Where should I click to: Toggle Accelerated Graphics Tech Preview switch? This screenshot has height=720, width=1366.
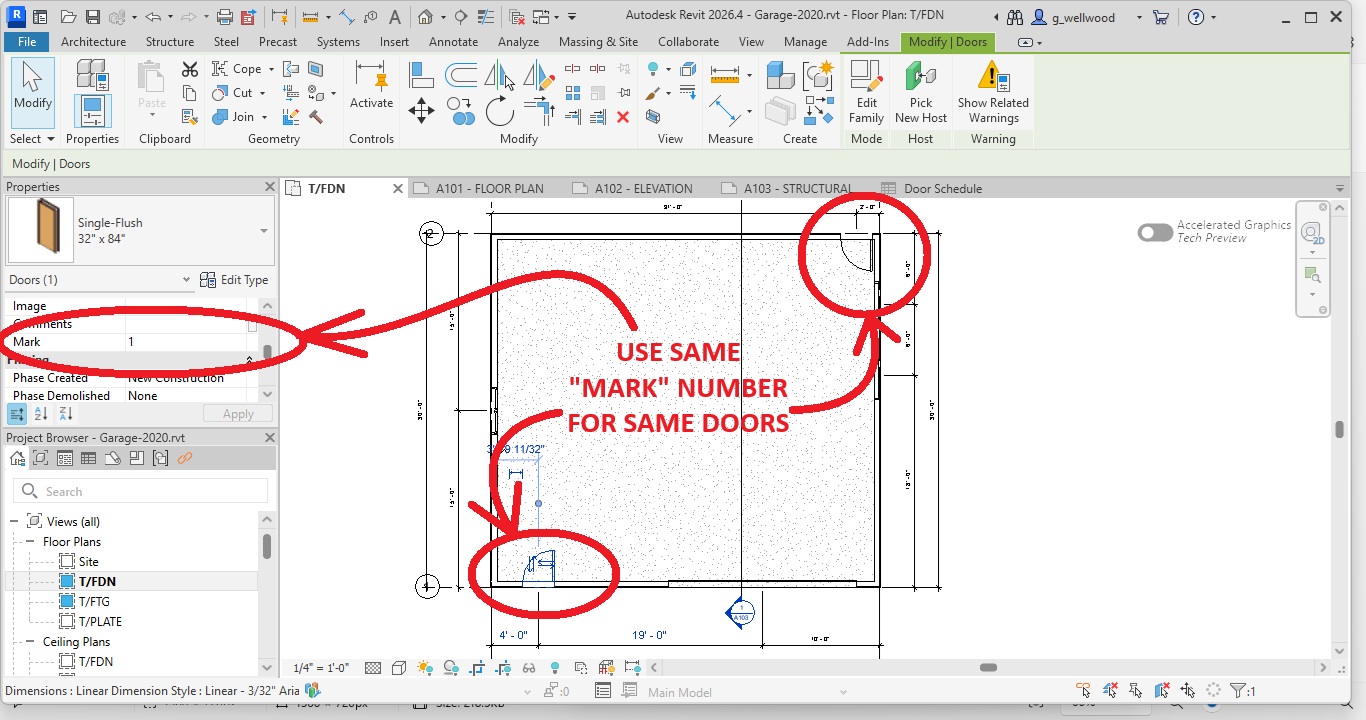point(1155,232)
